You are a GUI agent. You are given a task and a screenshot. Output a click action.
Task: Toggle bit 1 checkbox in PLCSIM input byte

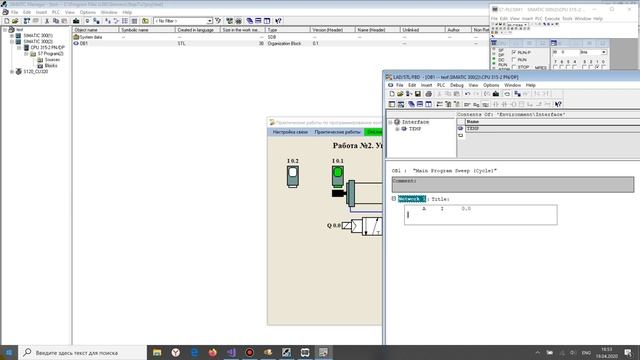pyautogui.click(x=598, y=67)
